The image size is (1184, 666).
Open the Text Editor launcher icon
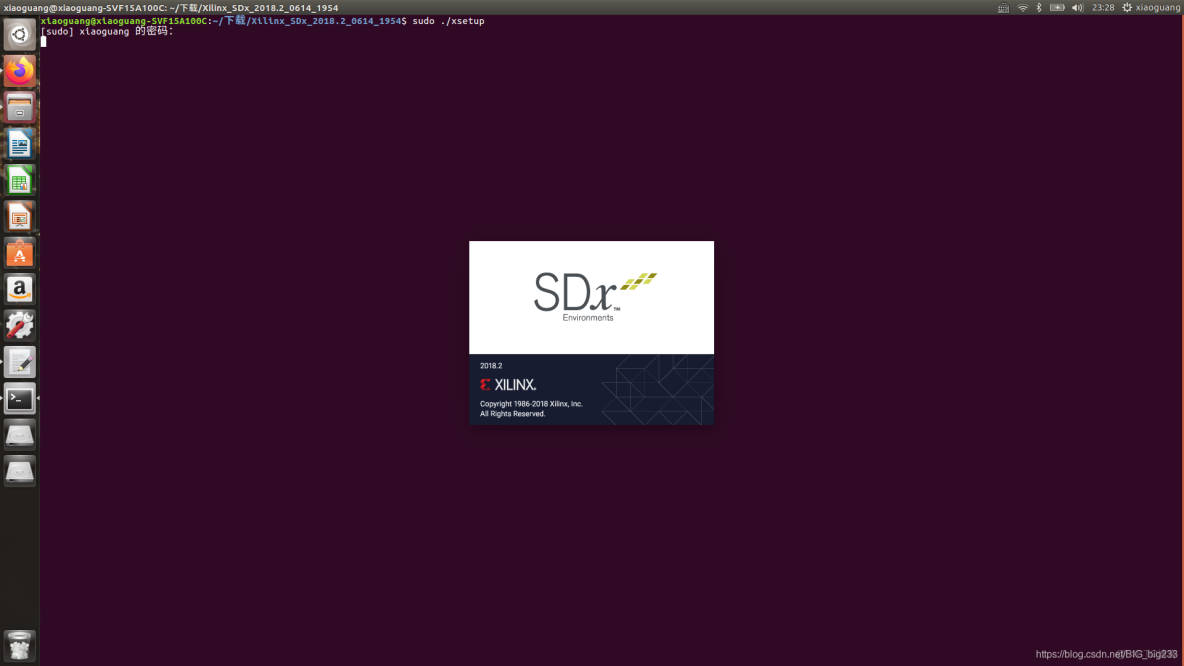coord(20,362)
